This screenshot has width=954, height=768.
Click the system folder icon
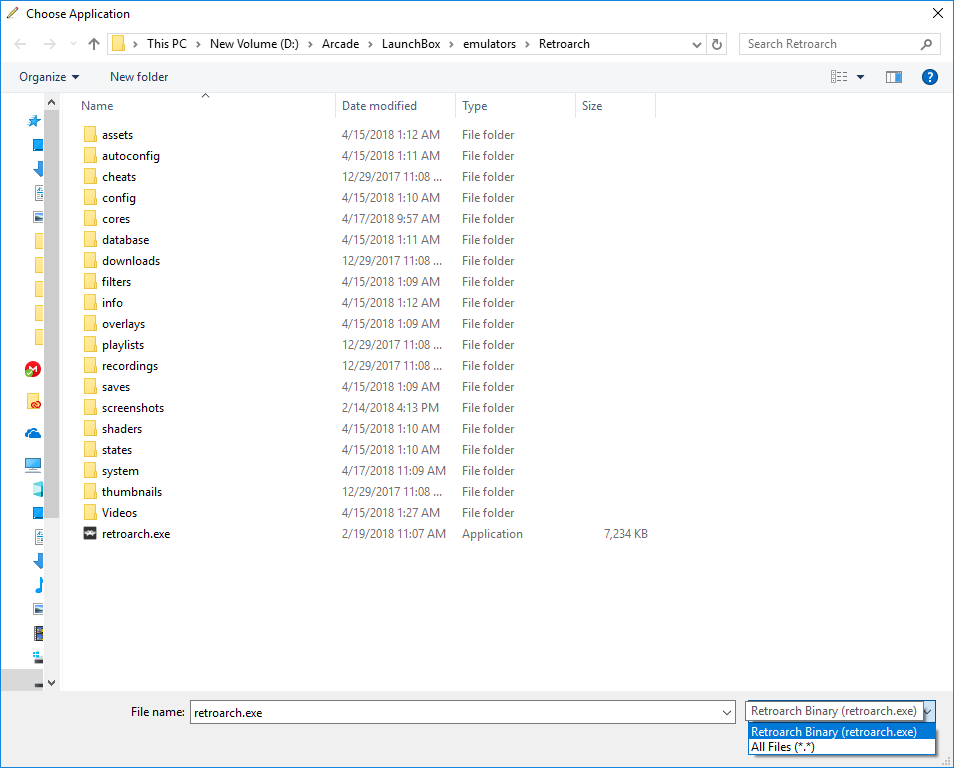point(90,470)
